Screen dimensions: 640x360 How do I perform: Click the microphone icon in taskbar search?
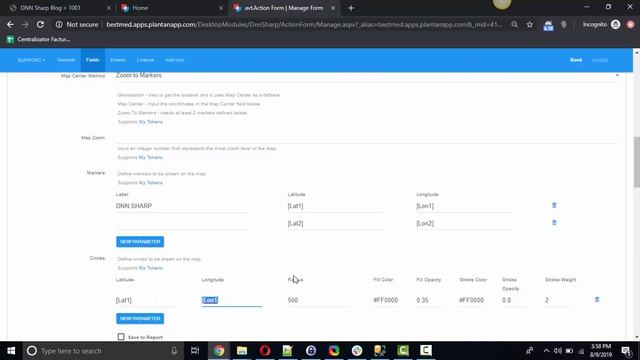174,351
